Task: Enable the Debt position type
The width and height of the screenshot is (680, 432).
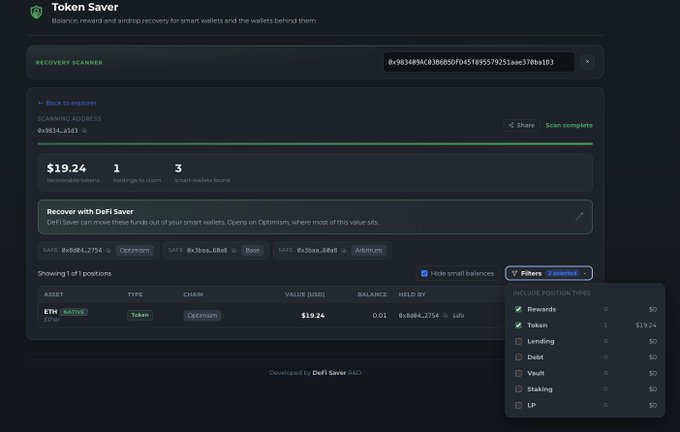Action: click(518, 357)
